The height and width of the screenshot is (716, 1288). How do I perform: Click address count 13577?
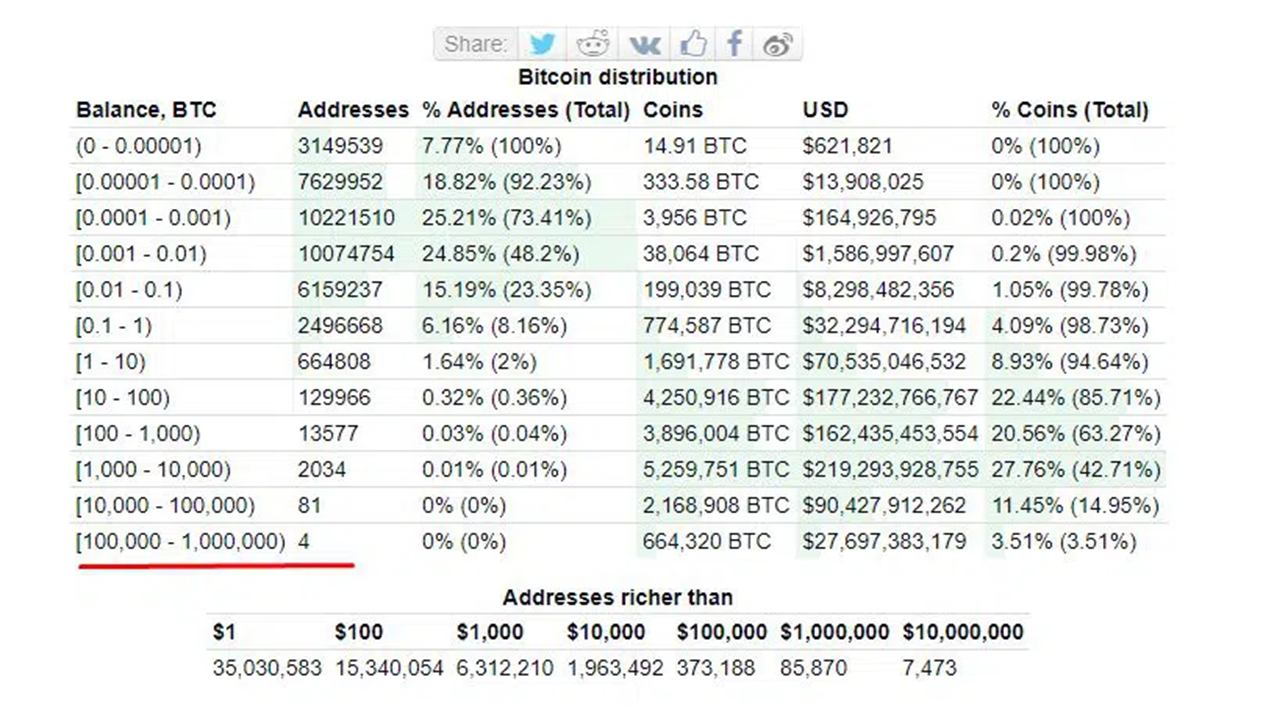[x=328, y=434]
